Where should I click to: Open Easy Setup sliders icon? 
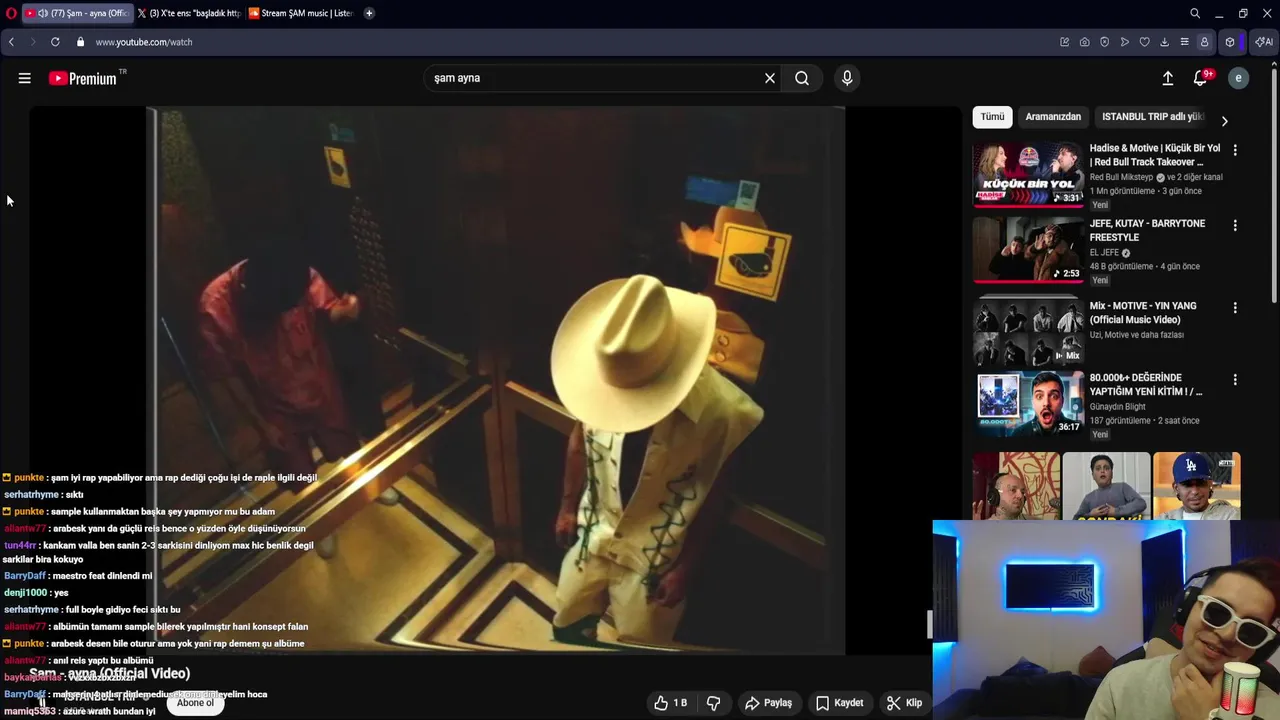[1185, 42]
